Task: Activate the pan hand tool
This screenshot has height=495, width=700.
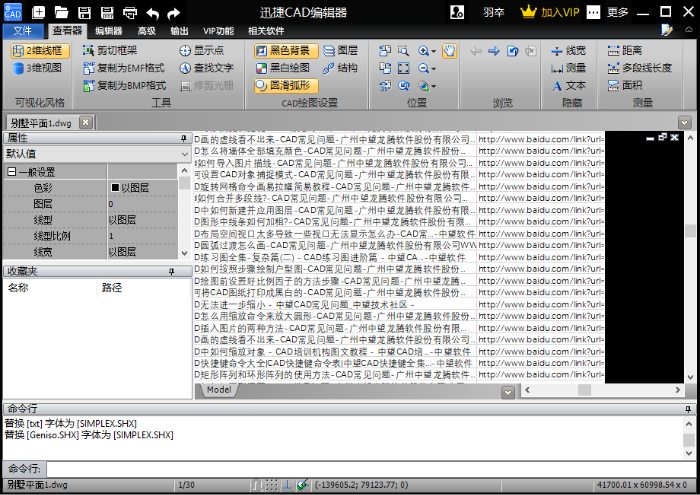Action: pyautogui.click(x=449, y=51)
